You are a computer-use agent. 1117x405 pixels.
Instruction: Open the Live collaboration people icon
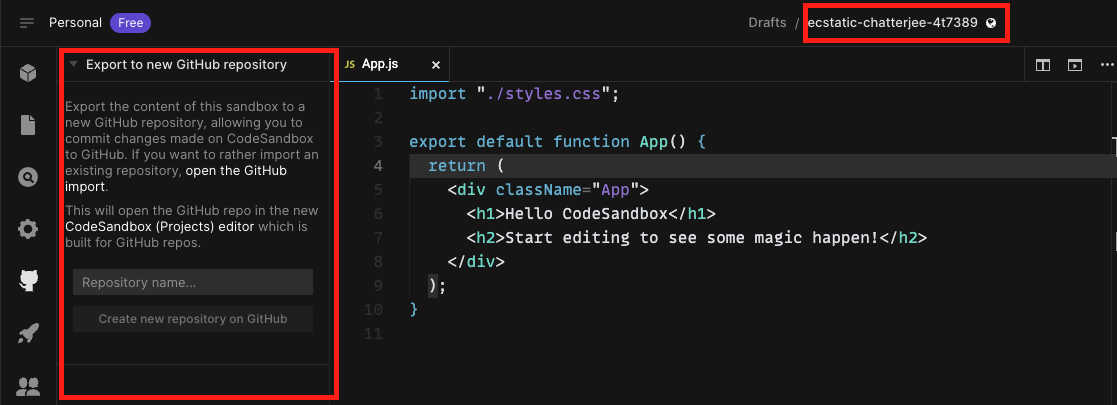coord(28,386)
